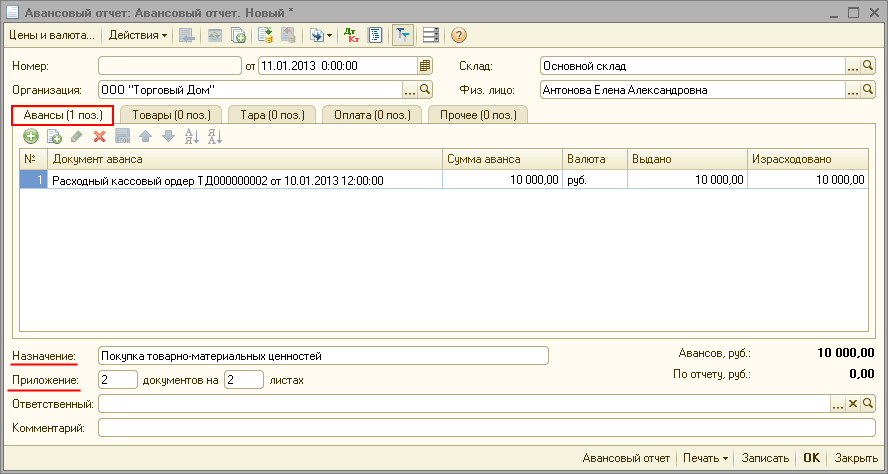Click the document with coins icon
Screen dimensions: 888x474
pyautogui.click(x=266, y=35)
